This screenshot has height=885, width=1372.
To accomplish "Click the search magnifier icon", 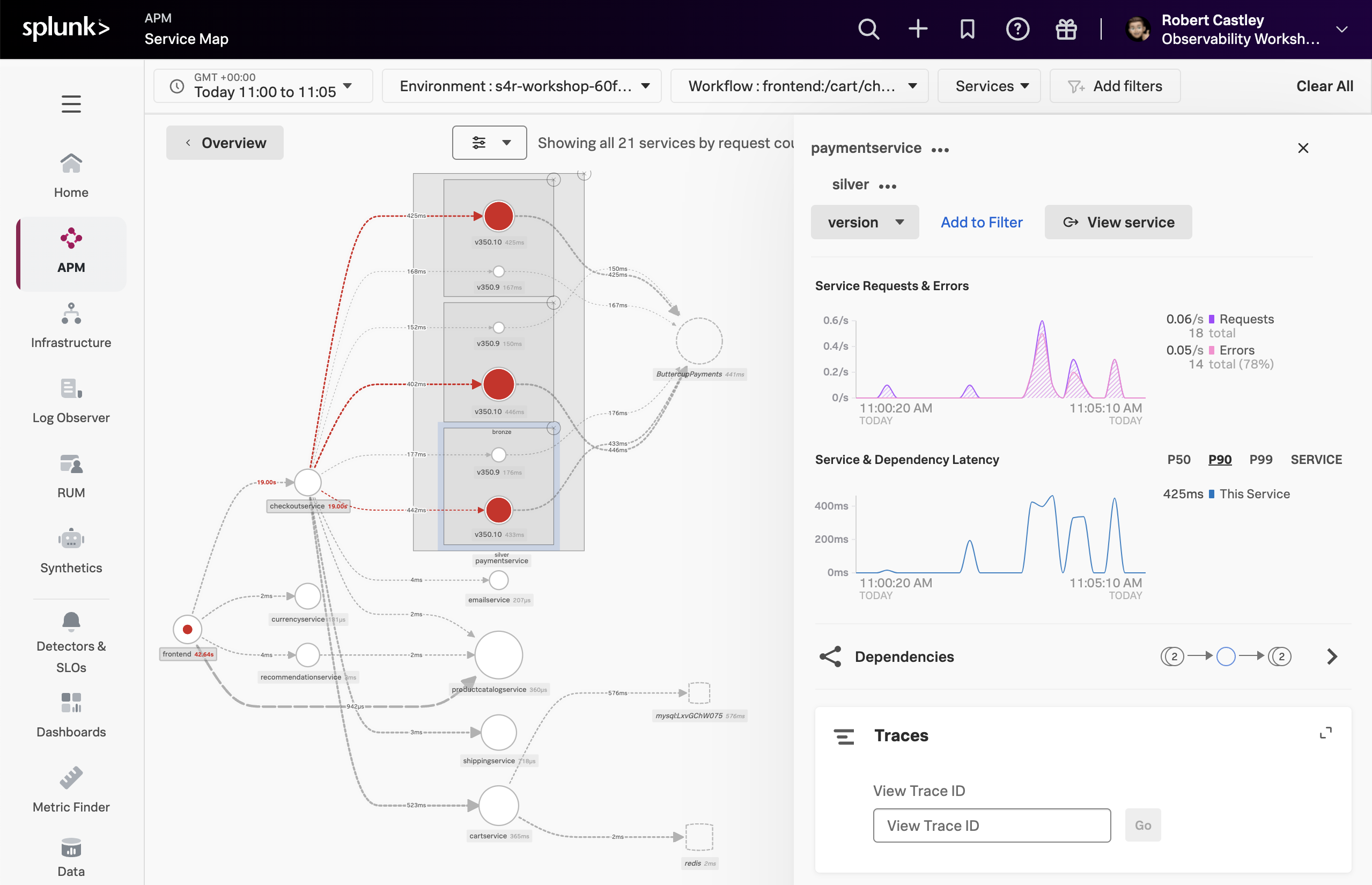I will click(x=868, y=29).
